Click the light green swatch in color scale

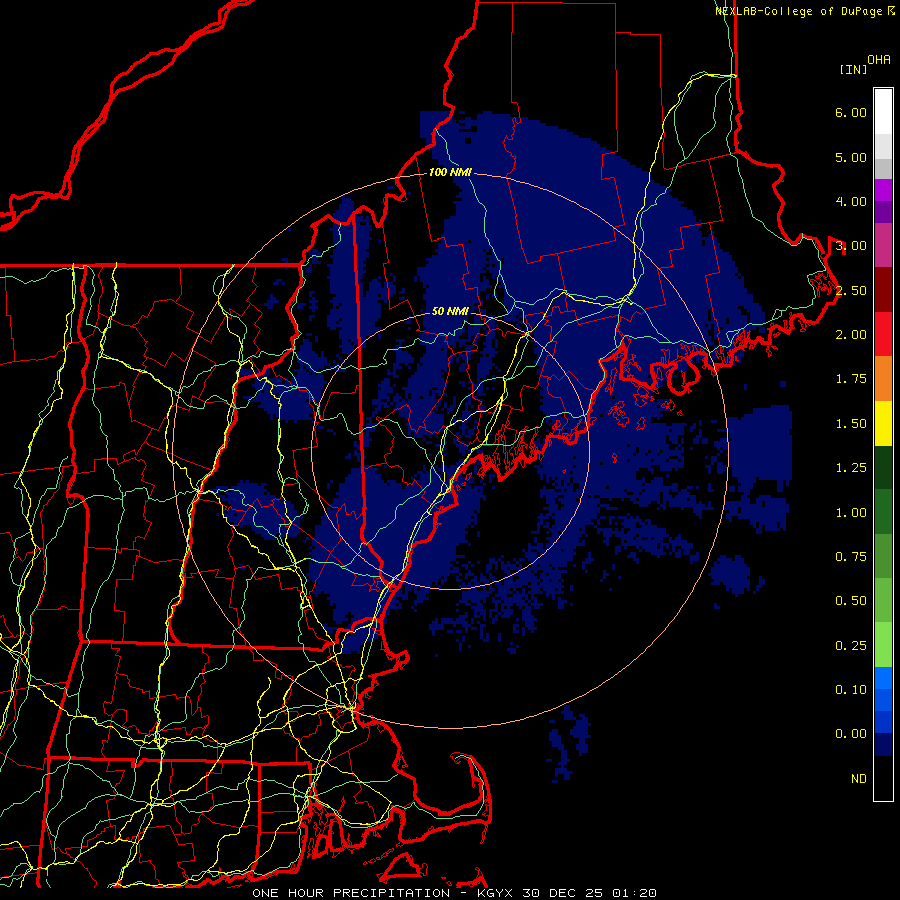click(x=883, y=646)
